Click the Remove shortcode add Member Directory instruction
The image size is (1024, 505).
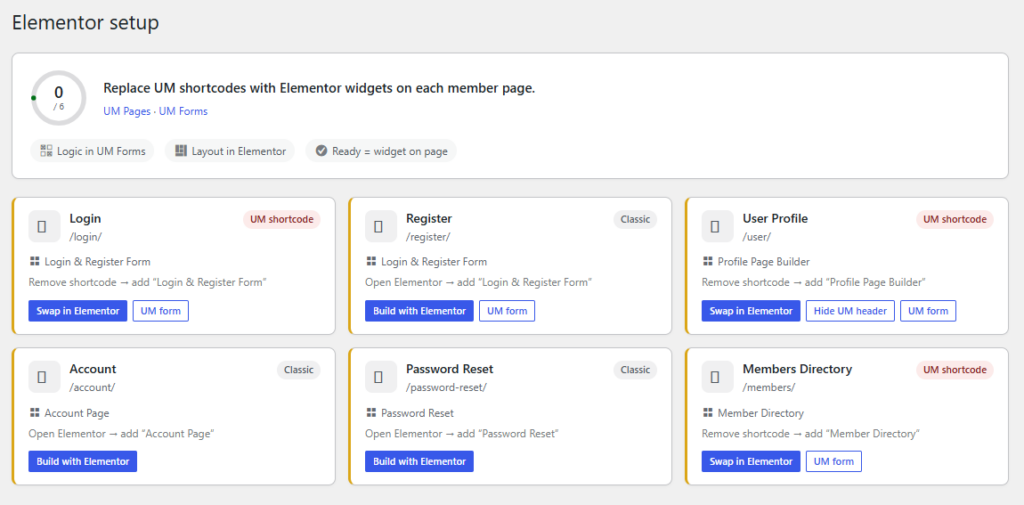click(811, 433)
